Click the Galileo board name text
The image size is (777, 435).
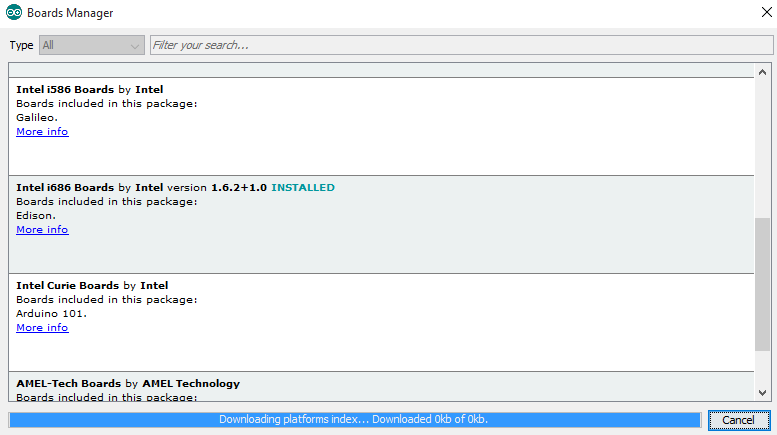pos(37,117)
